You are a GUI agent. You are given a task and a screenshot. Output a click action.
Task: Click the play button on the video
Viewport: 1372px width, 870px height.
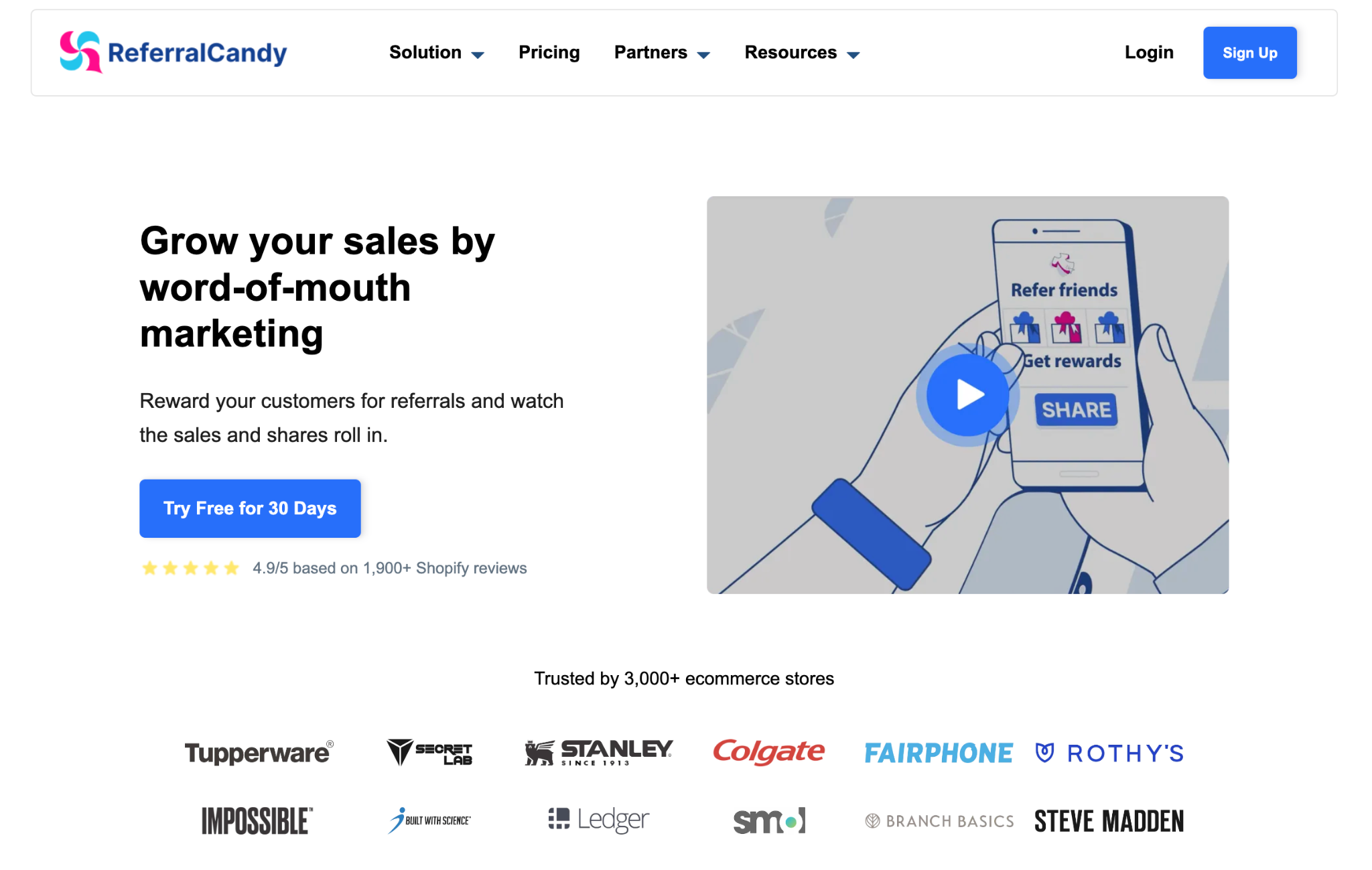tap(967, 393)
